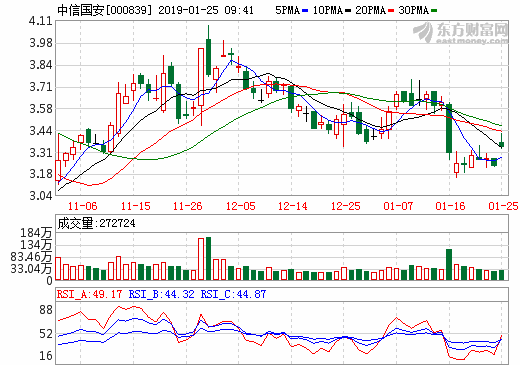Pick the black 10PMA legend swatch
Image resolution: width=520 pixels, height=365 pixels.
coord(348,11)
